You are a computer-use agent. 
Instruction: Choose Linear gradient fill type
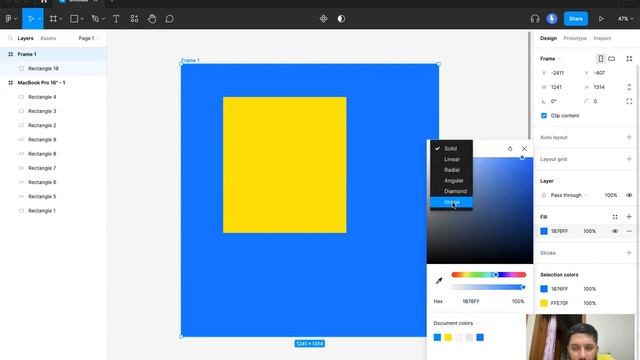451,159
